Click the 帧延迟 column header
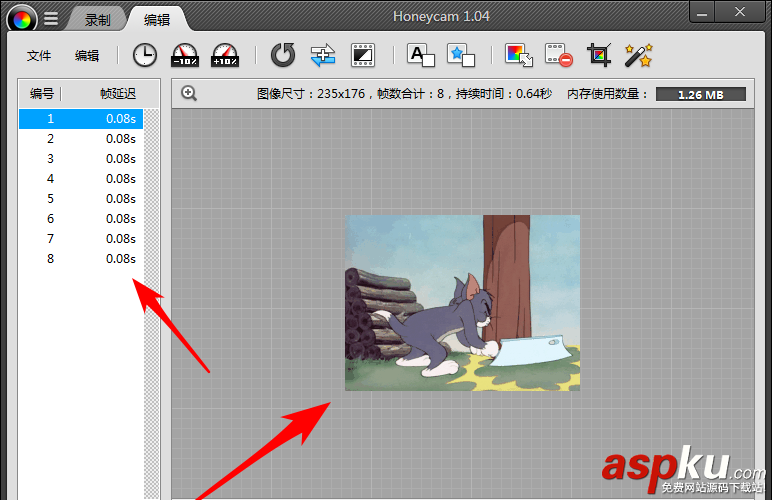 click(118, 94)
